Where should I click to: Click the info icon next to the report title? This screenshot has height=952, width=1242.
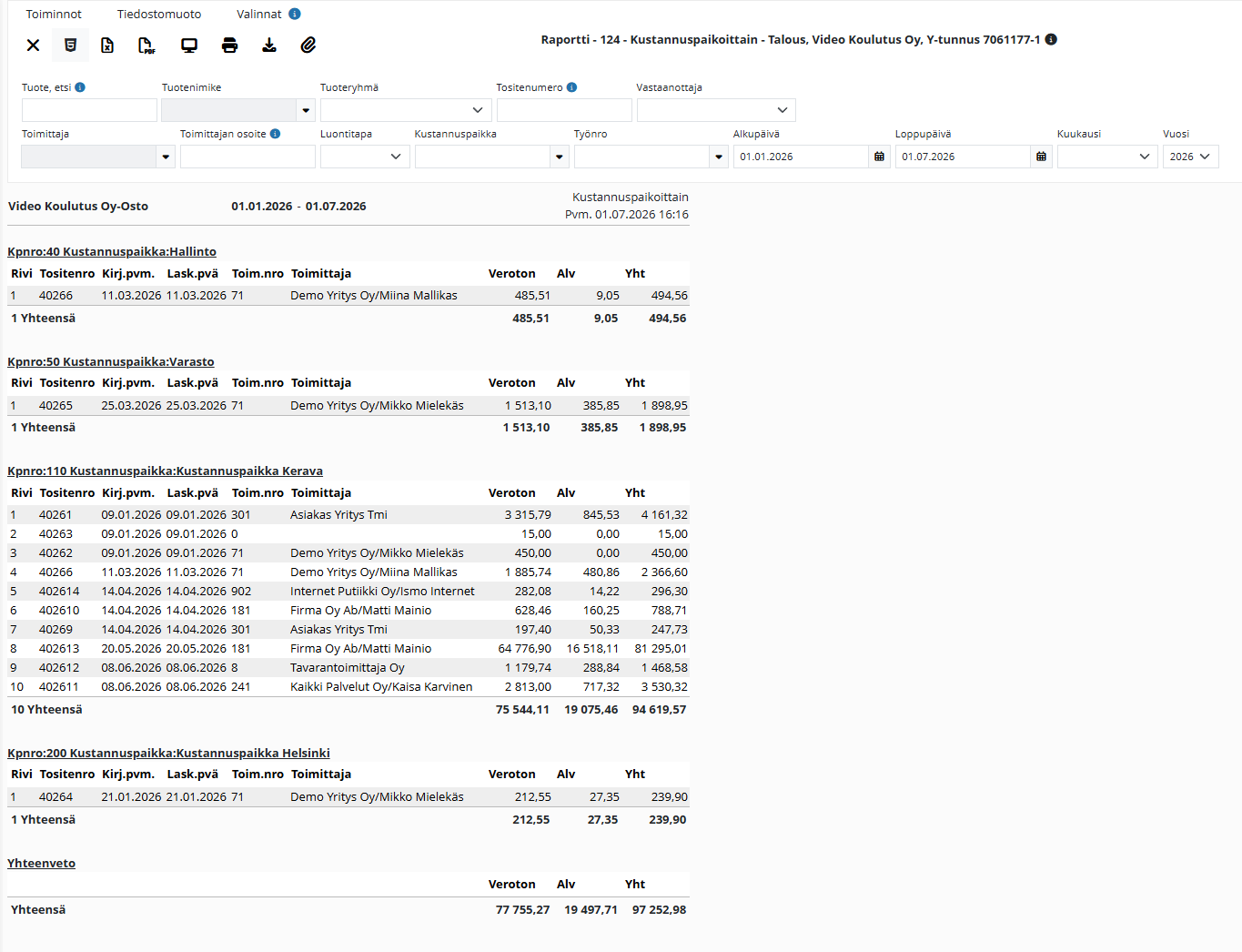coord(1051,39)
